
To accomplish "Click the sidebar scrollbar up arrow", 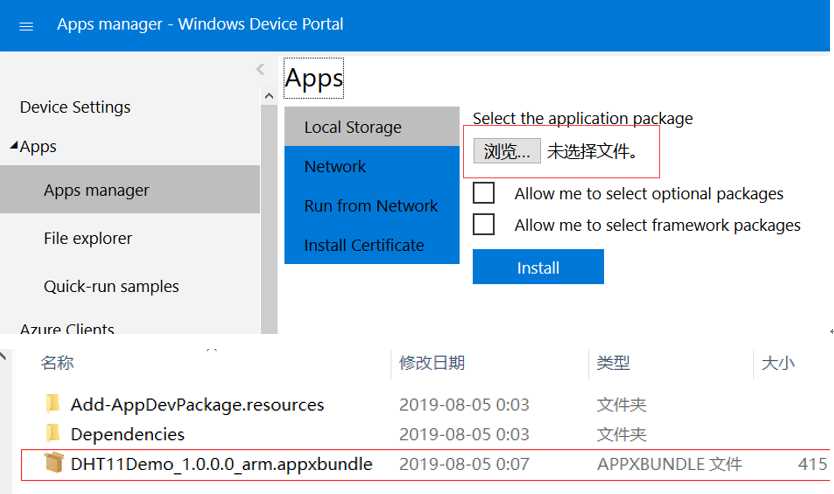I will pyautogui.click(x=269, y=96).
